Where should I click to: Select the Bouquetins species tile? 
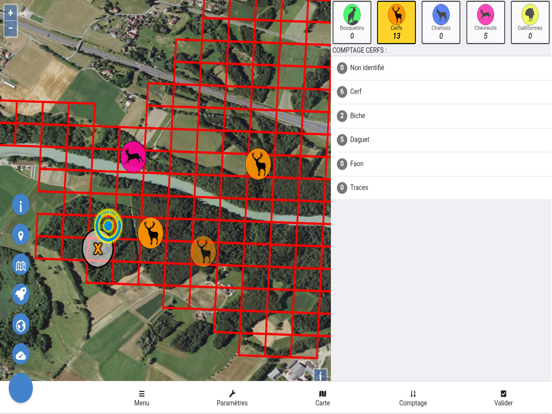pos(352,23)
